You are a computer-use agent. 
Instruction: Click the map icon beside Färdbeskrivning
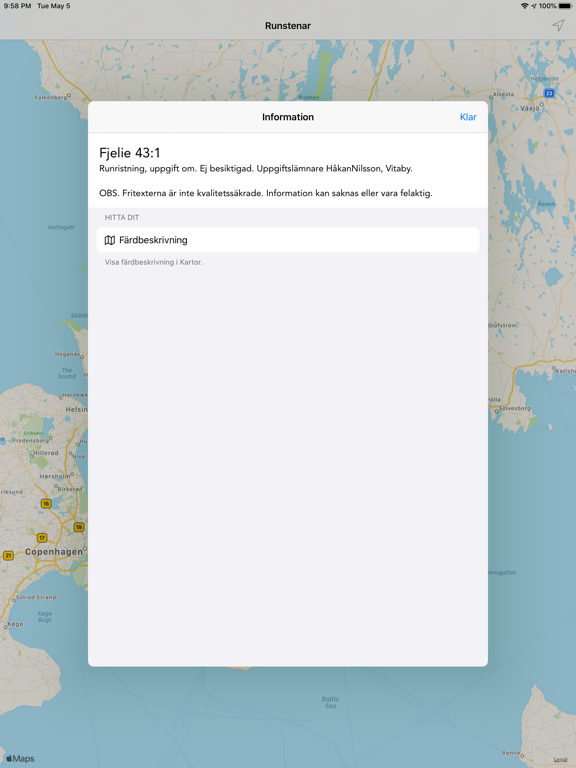(110, 240)
